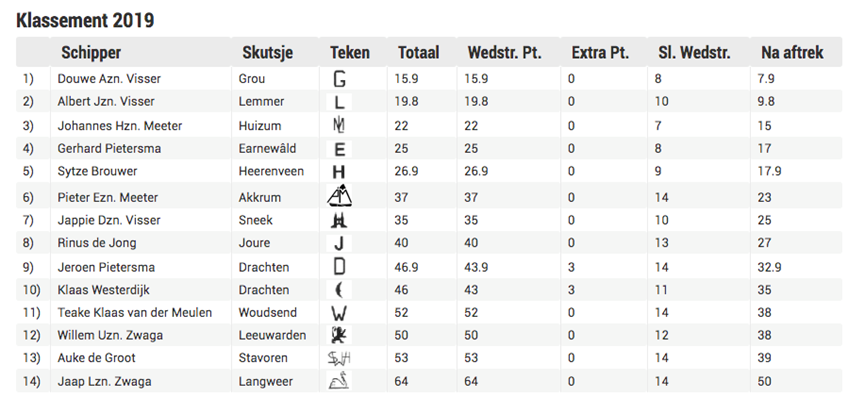Click the Extra Pt. column header
The height and width of the screenshot is (397, 848).
pos(600,52)
